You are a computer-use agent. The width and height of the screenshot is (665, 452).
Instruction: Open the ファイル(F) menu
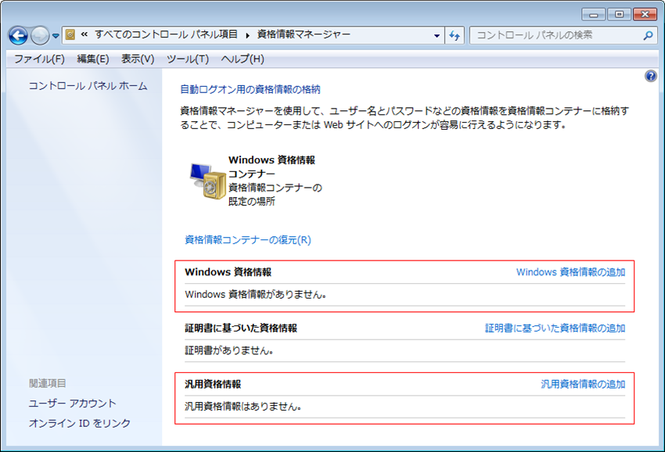pos(39,59)
